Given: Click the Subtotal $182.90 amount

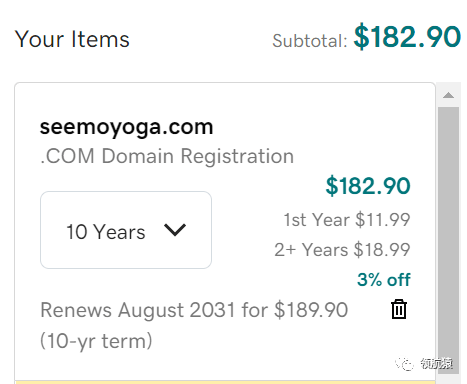Looking at the screenshot, I should point(407,37).
